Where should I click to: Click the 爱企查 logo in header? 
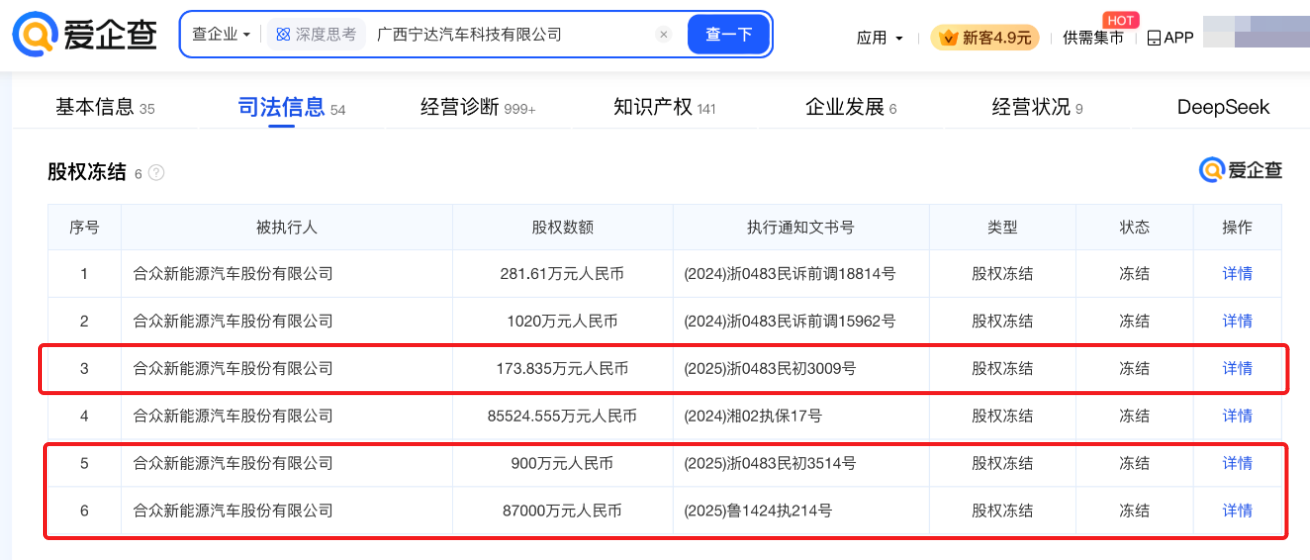coord(86,35)
